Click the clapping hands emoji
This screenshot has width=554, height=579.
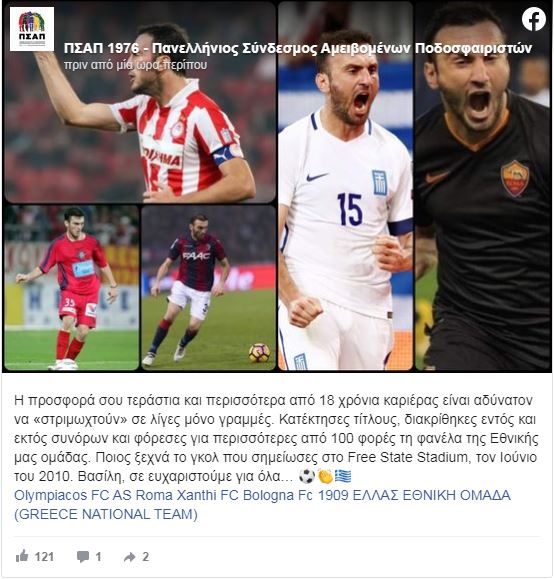coord(325,476)
